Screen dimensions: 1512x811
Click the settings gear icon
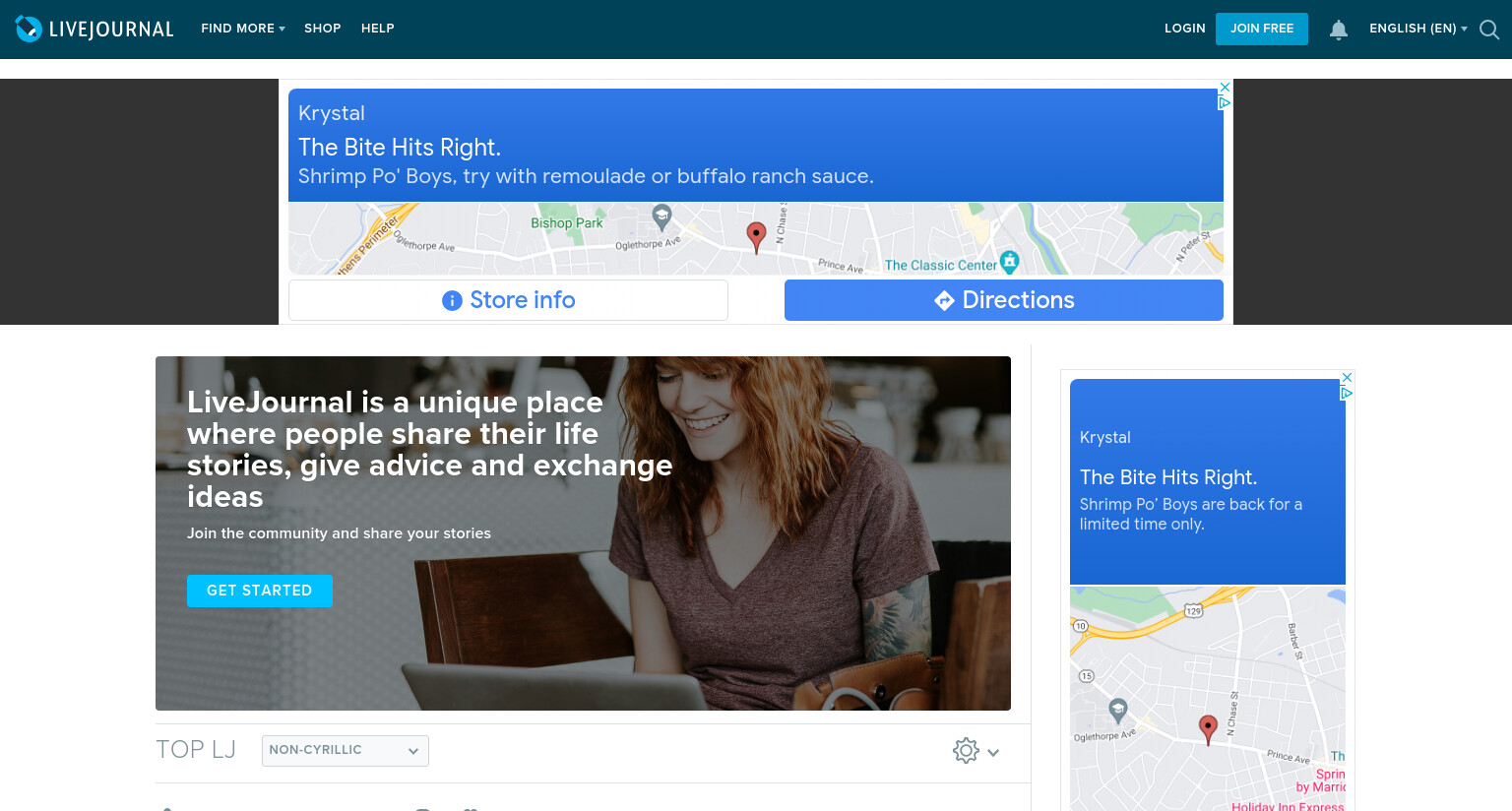pyautogui.click(x=966, y=751)
